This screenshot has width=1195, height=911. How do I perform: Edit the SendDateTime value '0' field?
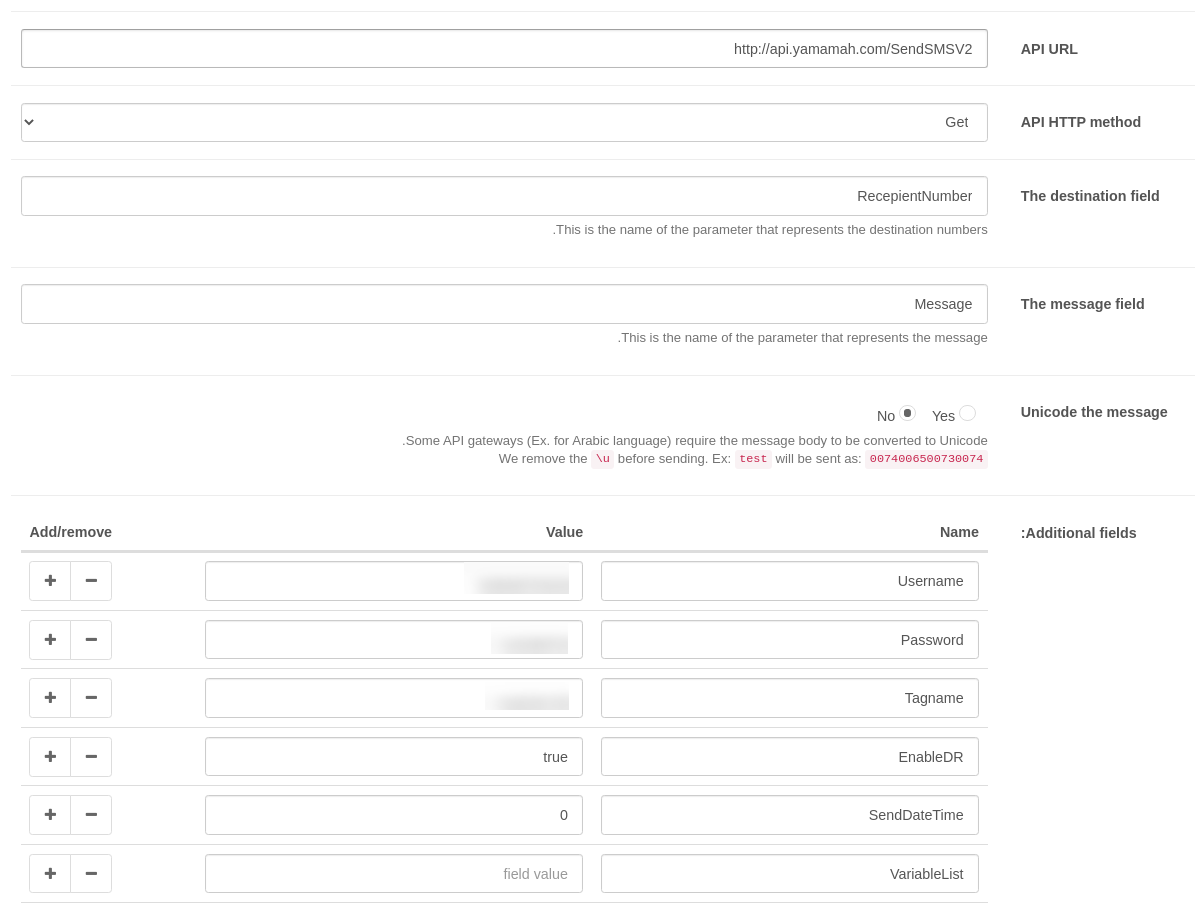tap(394, 815)
